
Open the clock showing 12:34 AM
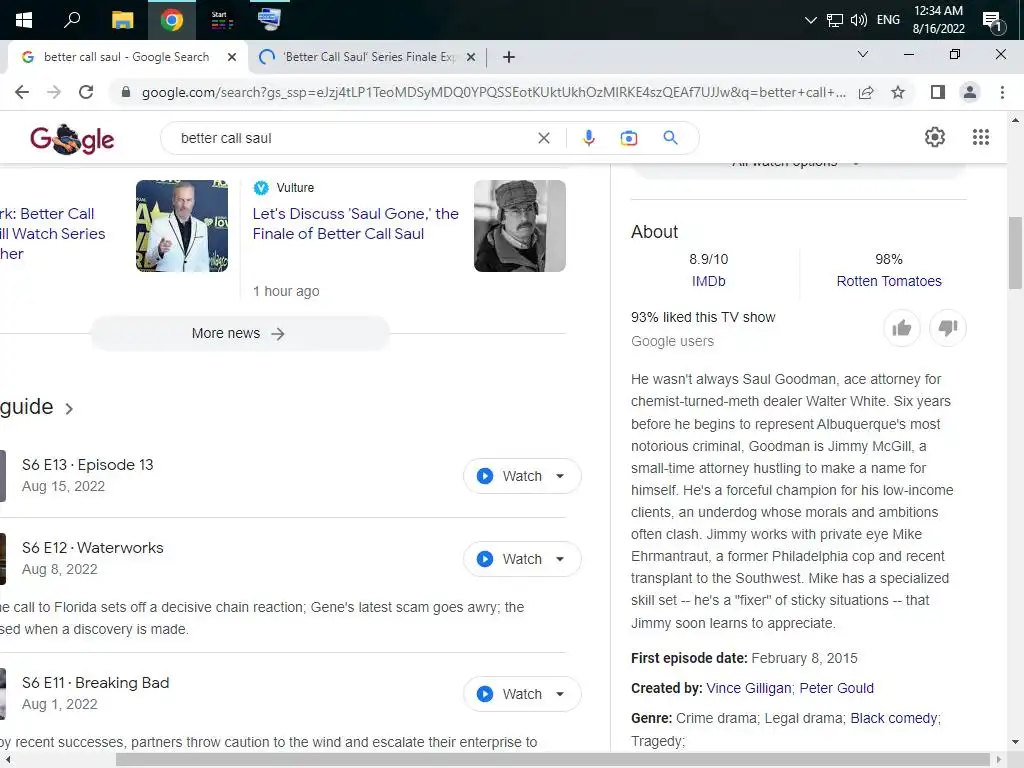pos(938,20)
